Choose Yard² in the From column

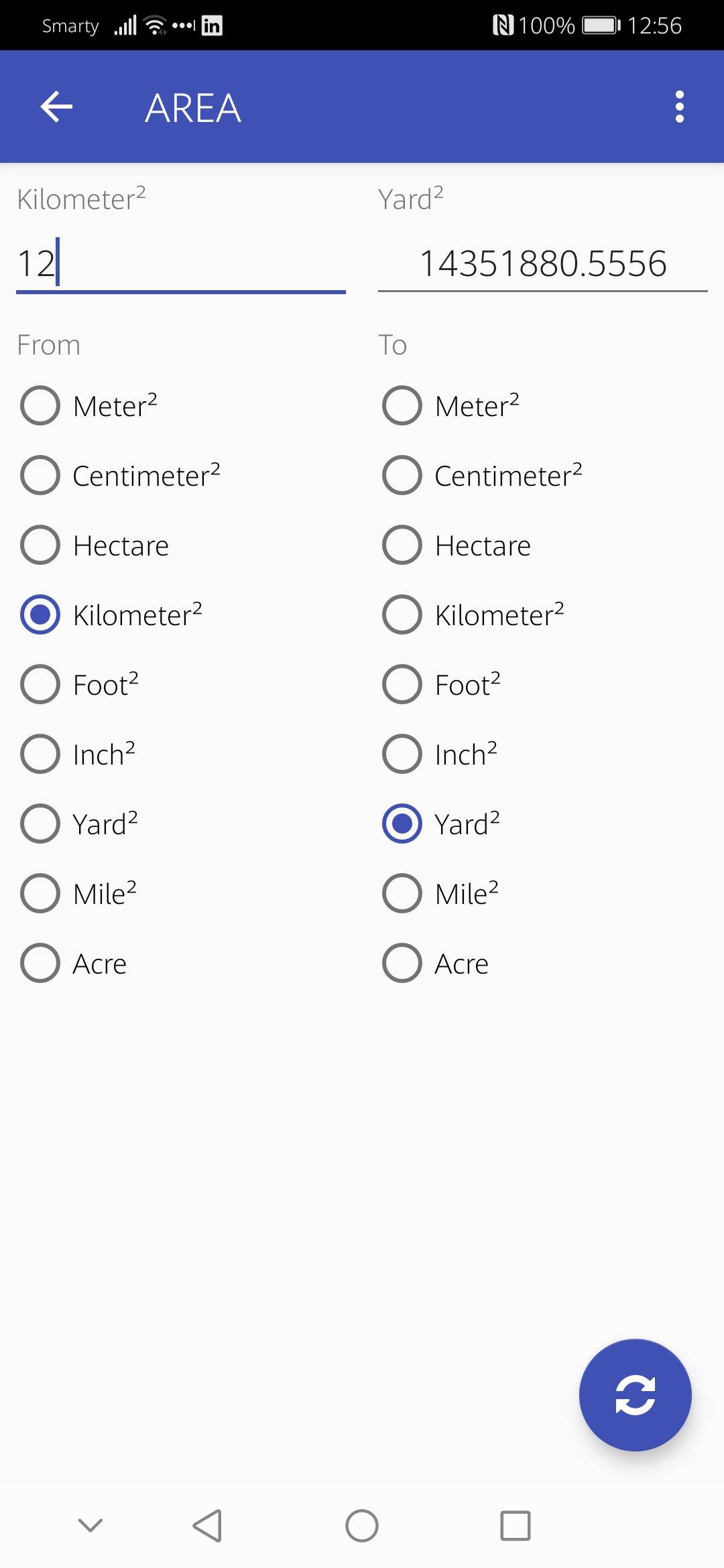point(41,824)
